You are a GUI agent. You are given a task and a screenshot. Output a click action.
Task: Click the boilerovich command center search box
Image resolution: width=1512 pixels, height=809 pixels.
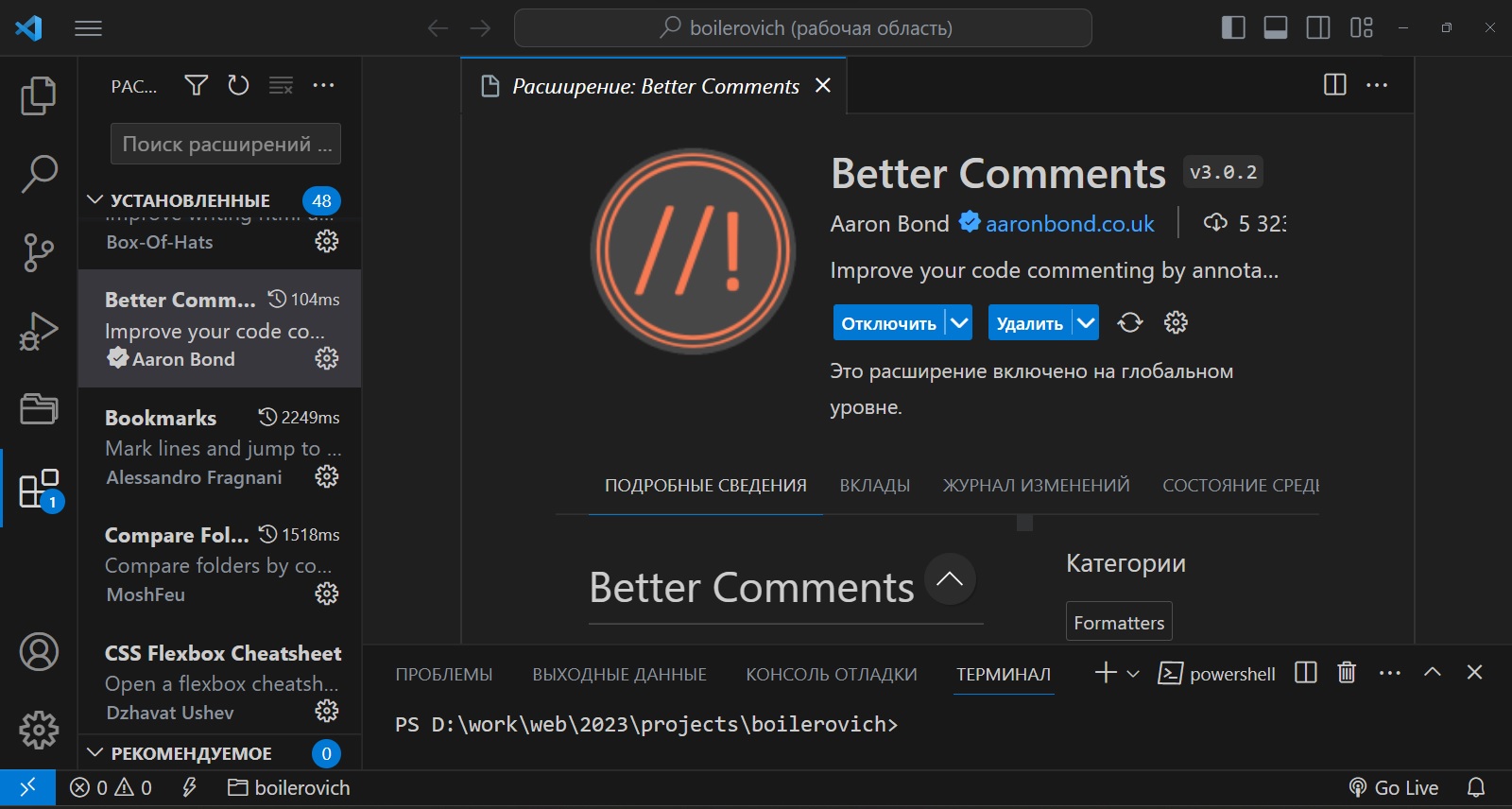[x=802, y=28]
